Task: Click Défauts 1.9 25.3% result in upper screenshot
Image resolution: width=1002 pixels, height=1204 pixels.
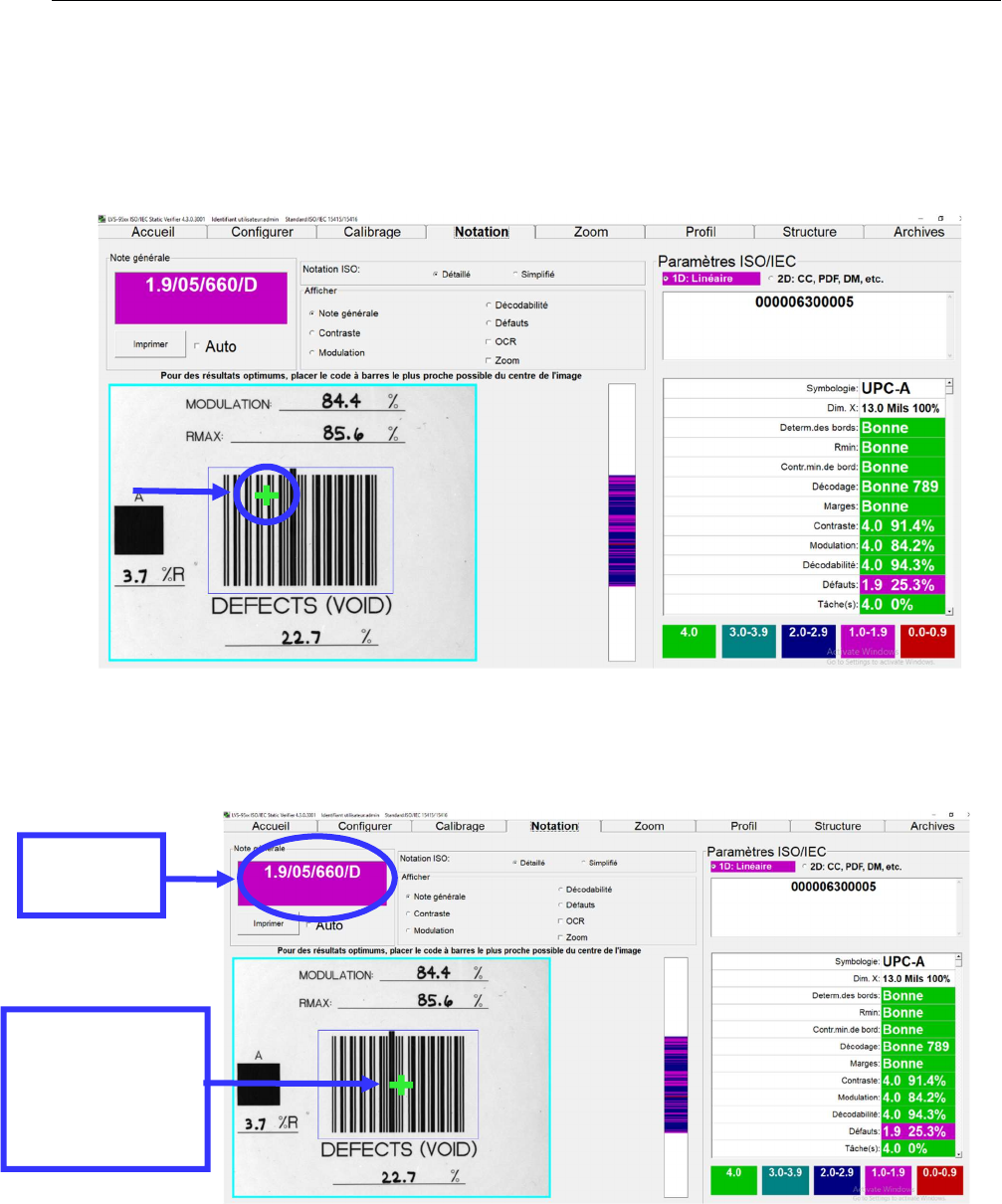Action: coord(901,585)
